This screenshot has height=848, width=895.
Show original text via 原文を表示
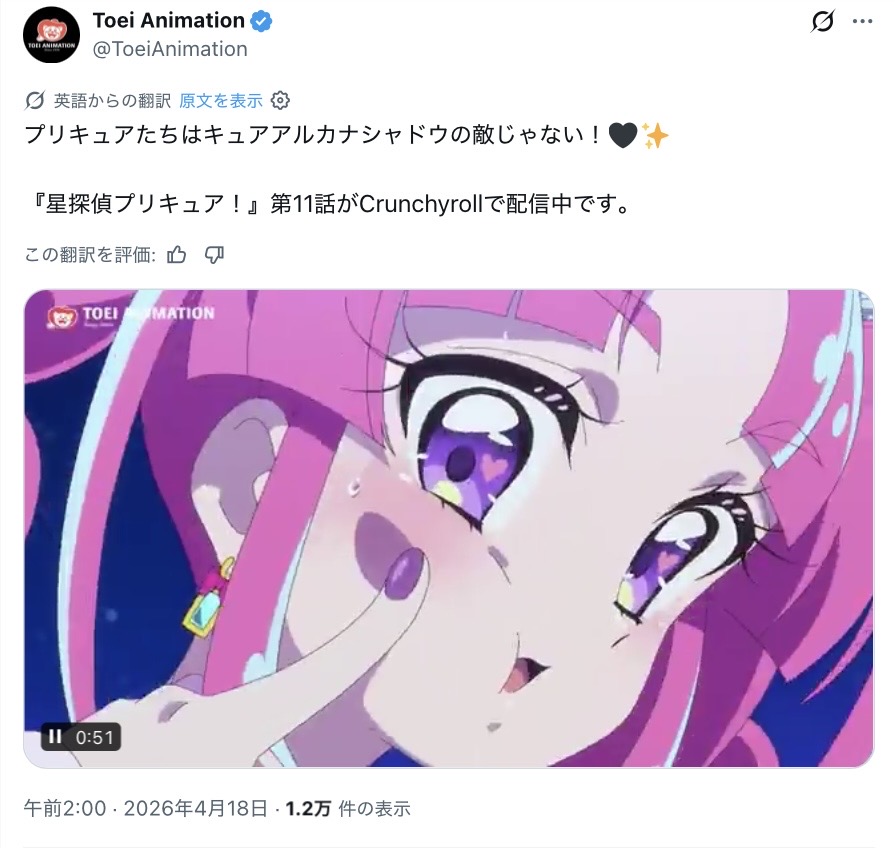pyautogui.click(x=221, y=101)
